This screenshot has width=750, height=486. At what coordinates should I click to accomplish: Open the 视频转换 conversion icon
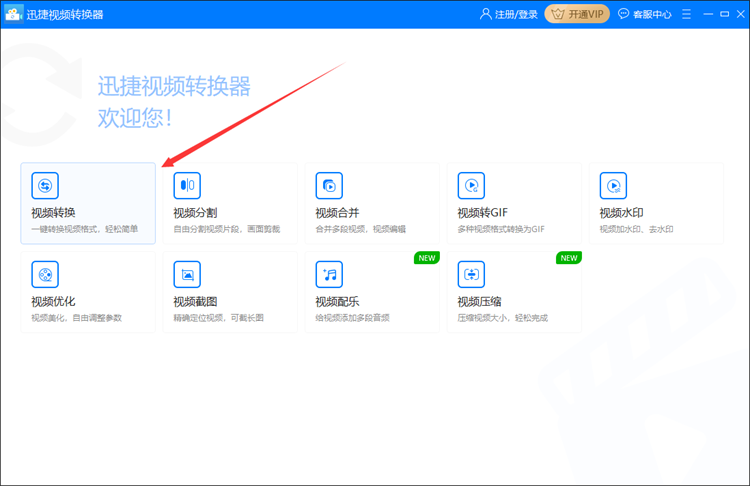(x=45, y=185)
